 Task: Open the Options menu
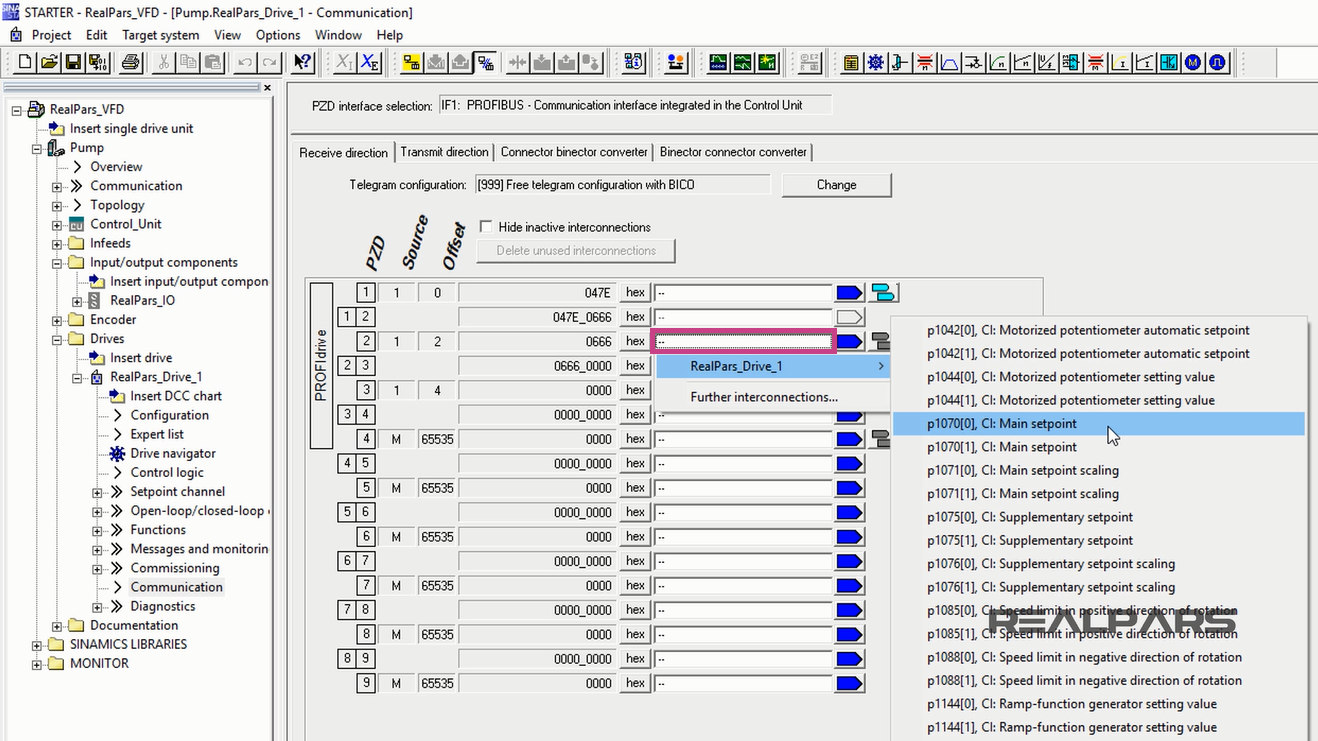[277, 34]
